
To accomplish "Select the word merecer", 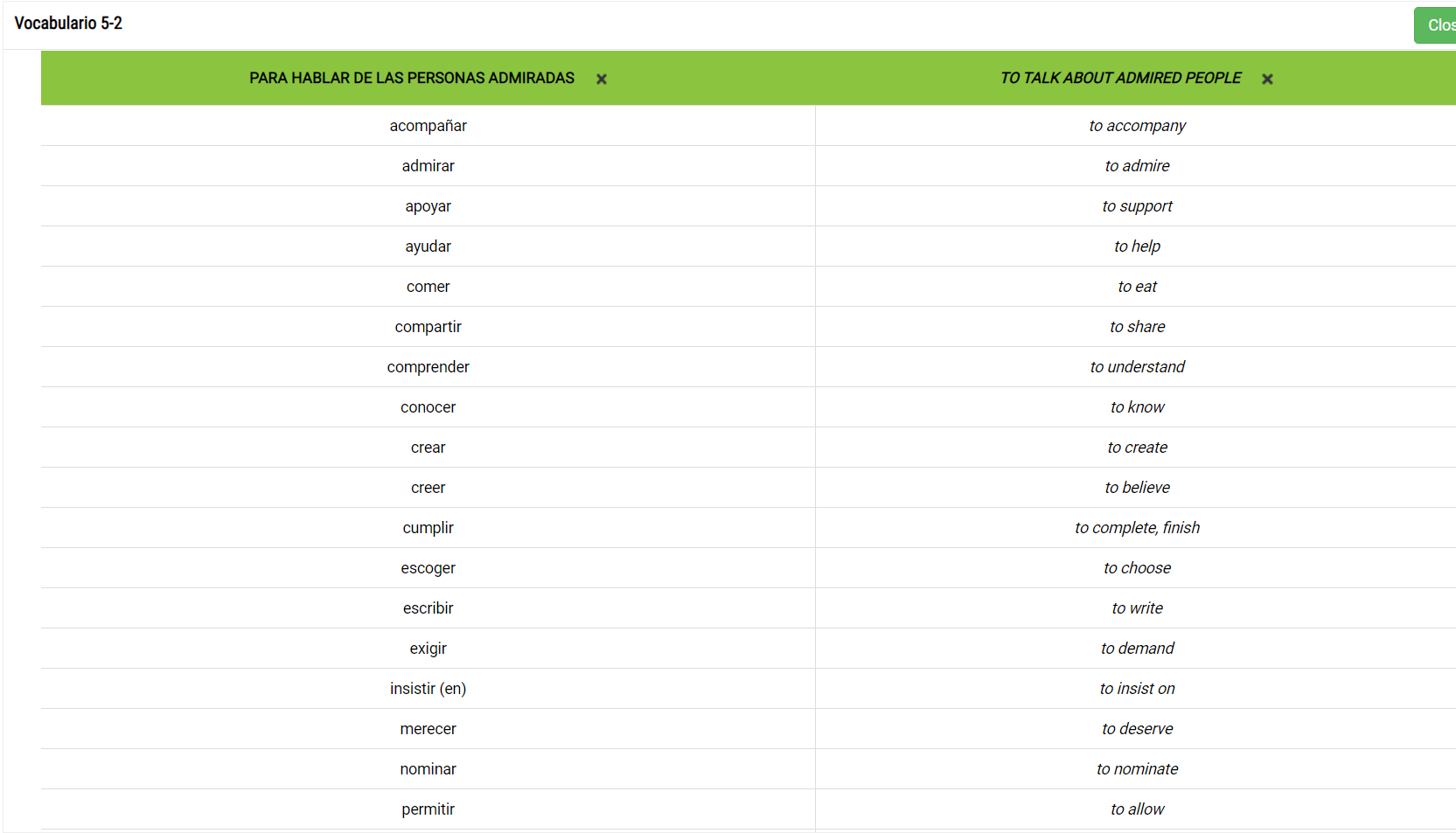I will click(428, 729).
